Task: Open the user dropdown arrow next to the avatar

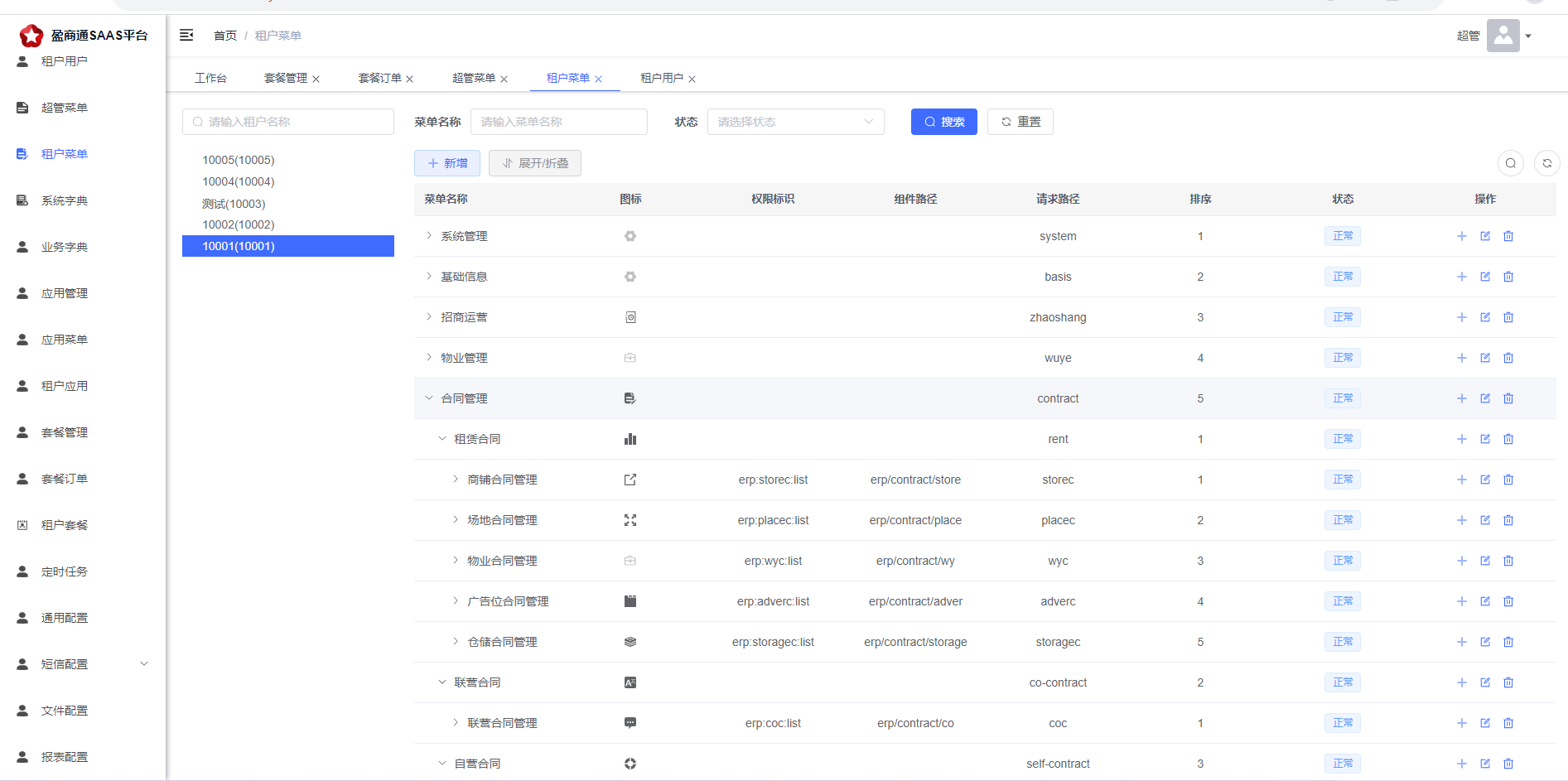Action: point(1528,36)
